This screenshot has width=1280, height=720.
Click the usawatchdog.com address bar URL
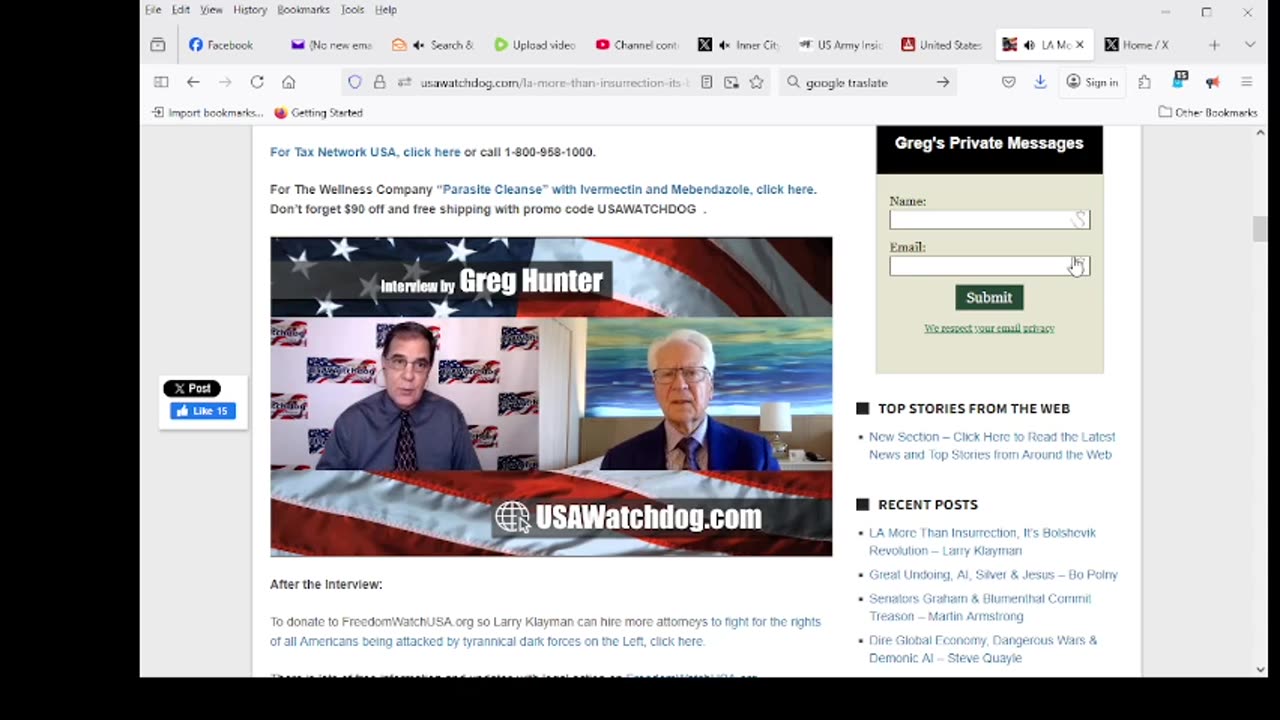(555, 83)
